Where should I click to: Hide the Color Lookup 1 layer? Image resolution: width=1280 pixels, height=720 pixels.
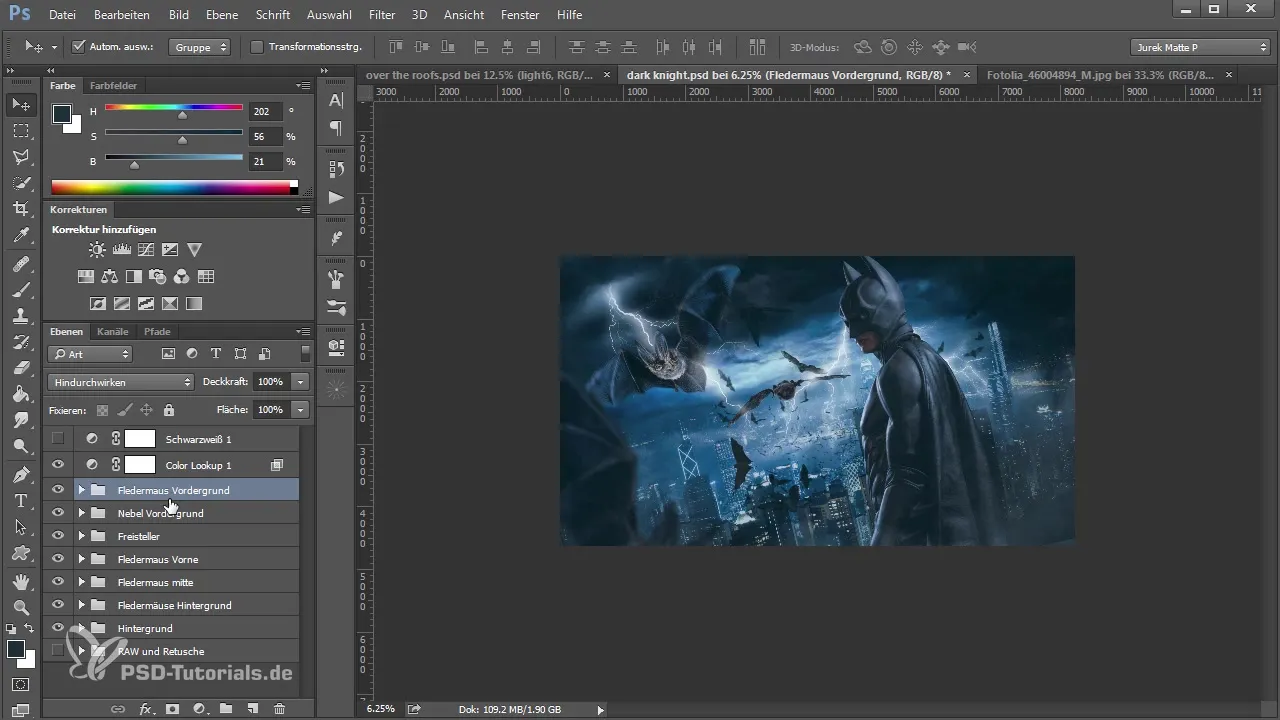click(x=58, y=465)
